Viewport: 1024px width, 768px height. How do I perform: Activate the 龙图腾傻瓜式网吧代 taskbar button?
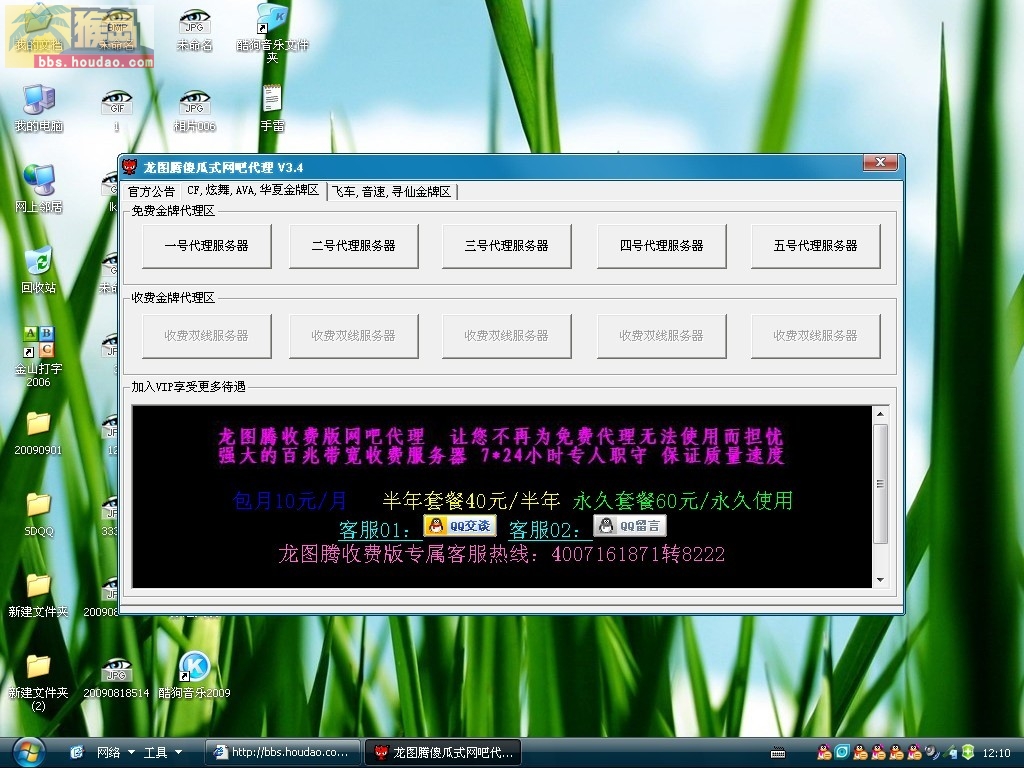tap(443, 752)
